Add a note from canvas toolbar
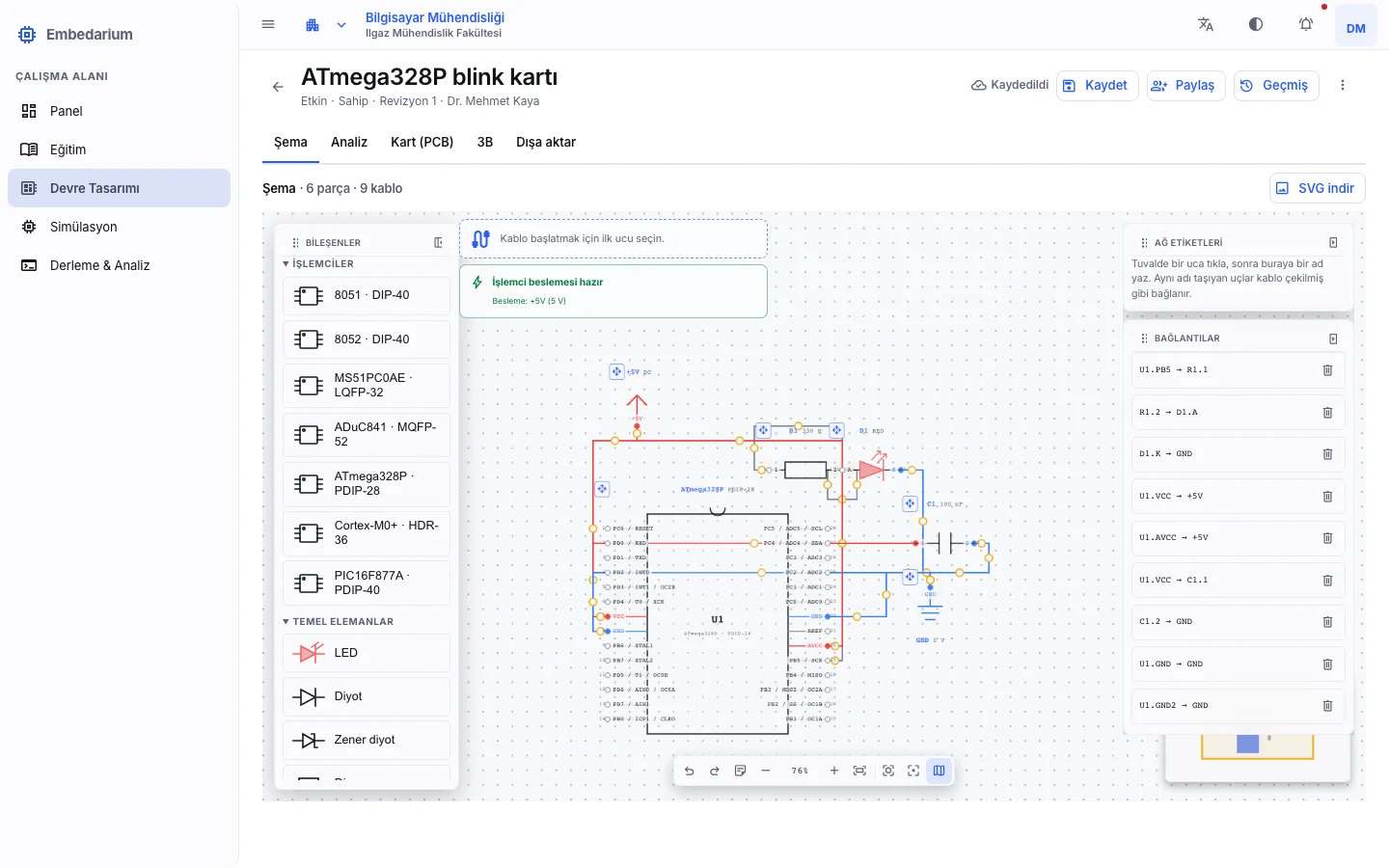Screen dimensions: 1389x868 tap(740, 771)
